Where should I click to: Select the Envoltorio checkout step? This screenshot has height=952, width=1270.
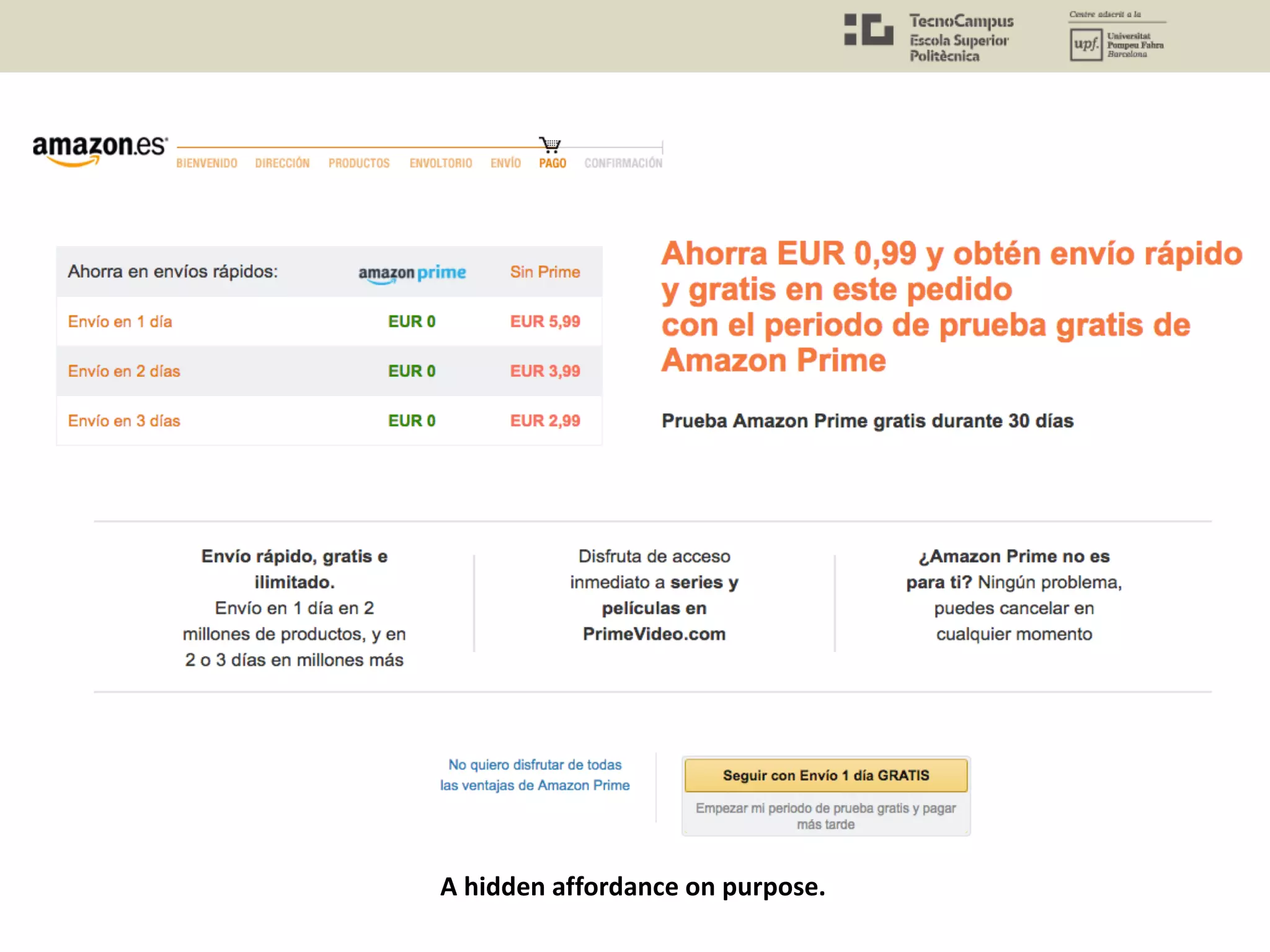click(440, 163)
